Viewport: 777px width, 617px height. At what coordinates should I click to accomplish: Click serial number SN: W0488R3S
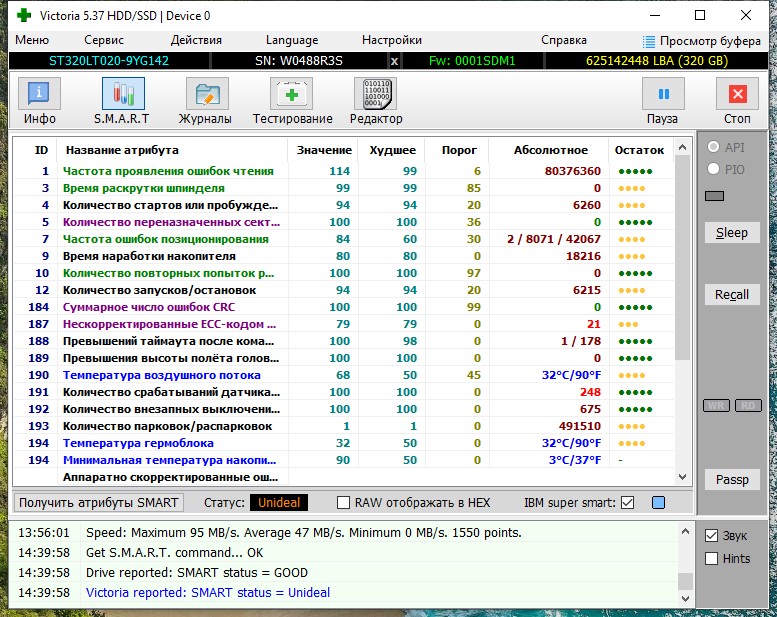tap(299, 61)
